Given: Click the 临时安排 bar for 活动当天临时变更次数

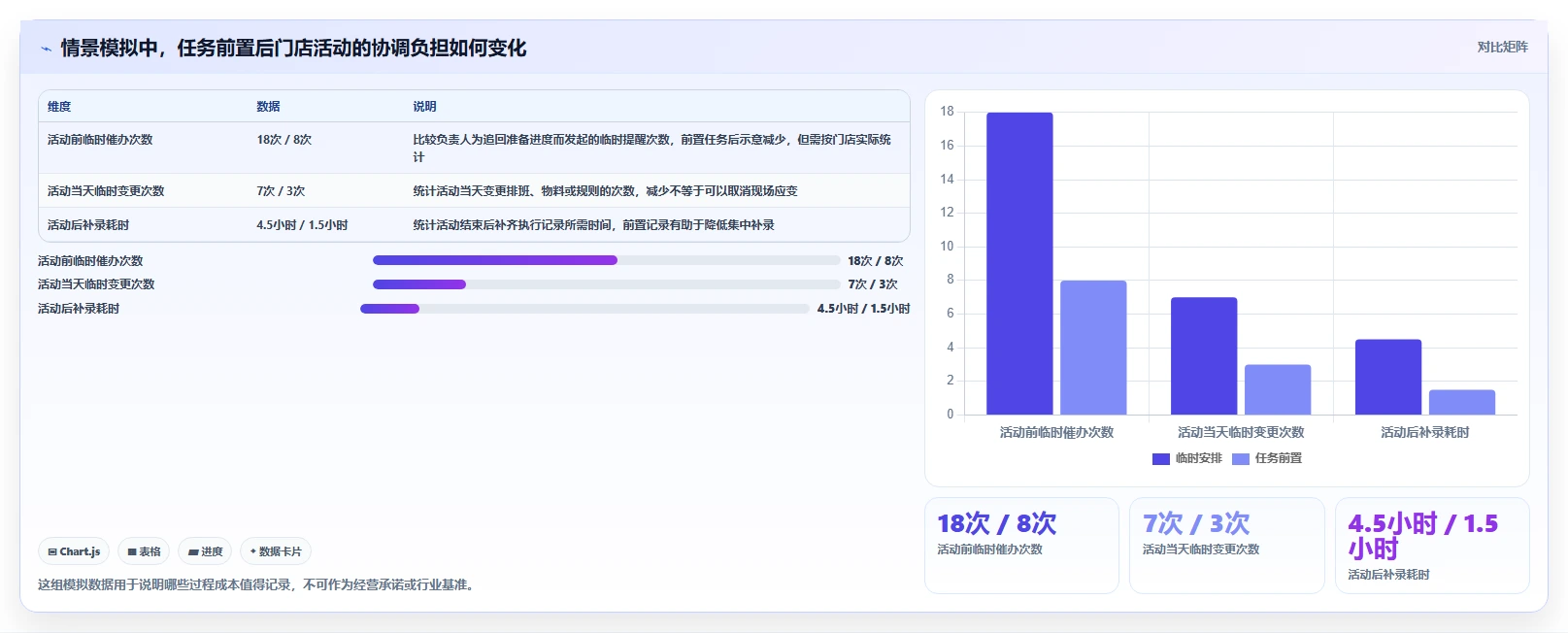Looking at the screenshot, I should (1204, 355).
